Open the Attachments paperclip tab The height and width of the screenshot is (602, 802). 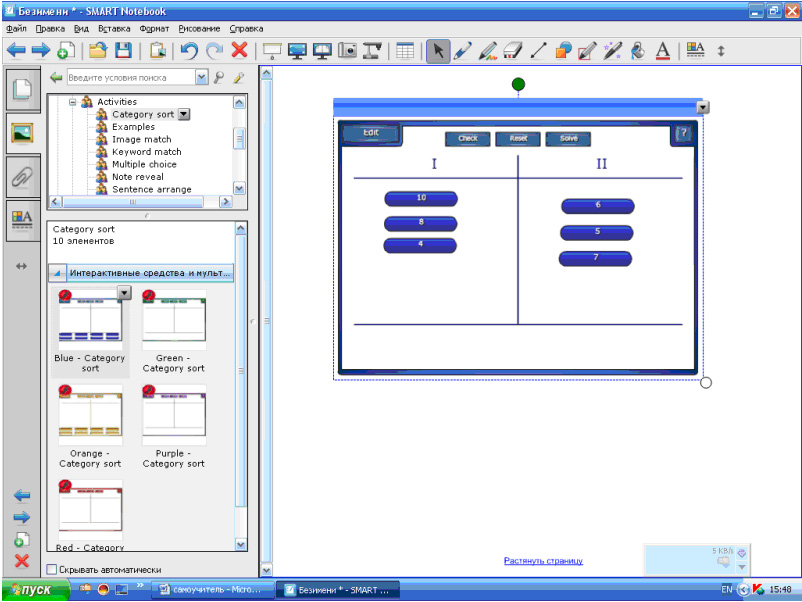click(x=21, y=177)
